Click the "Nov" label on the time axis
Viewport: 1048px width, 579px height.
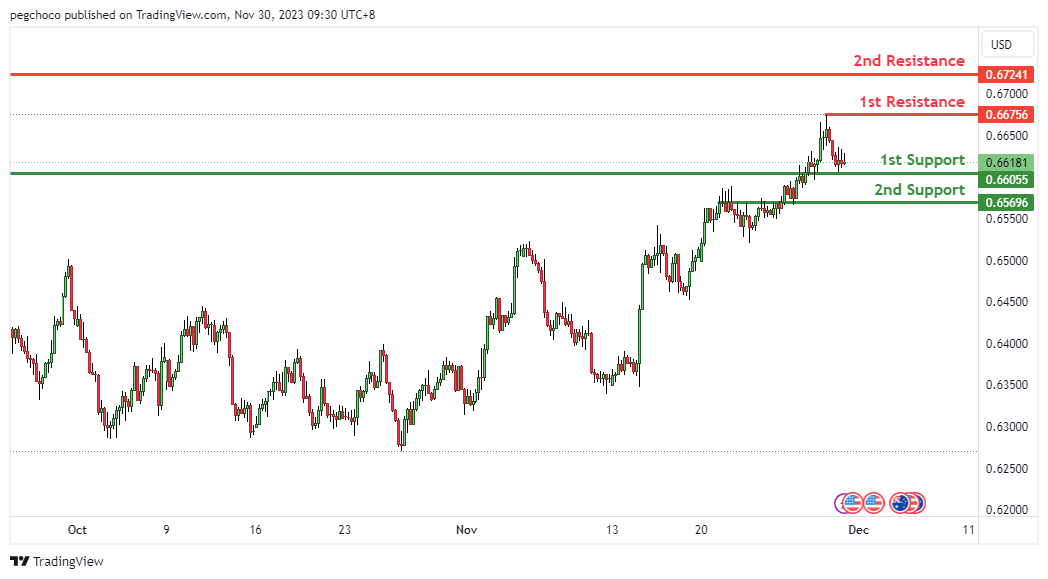(x=466, y=530)
